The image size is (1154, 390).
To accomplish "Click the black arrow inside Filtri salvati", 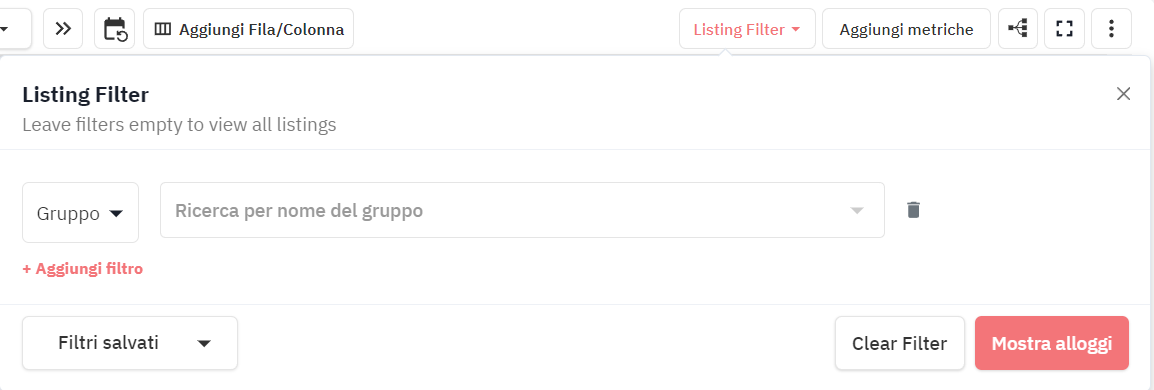I will [204, 344].
